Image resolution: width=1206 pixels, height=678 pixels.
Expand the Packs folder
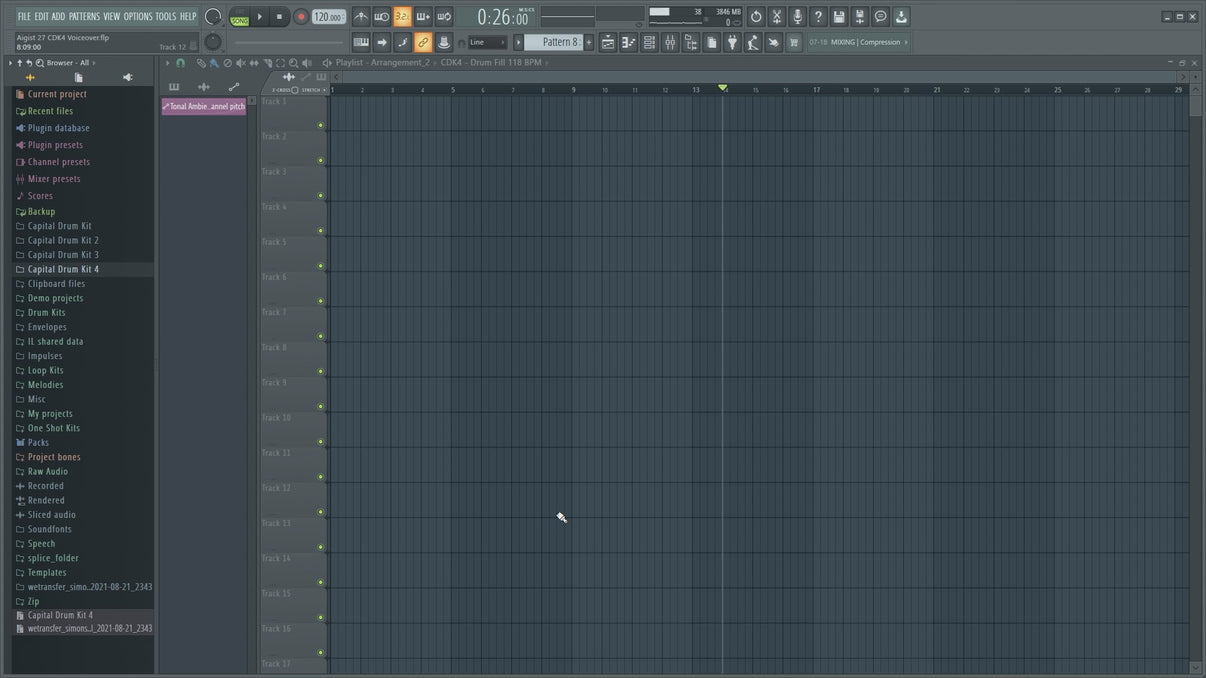point(38,443)
